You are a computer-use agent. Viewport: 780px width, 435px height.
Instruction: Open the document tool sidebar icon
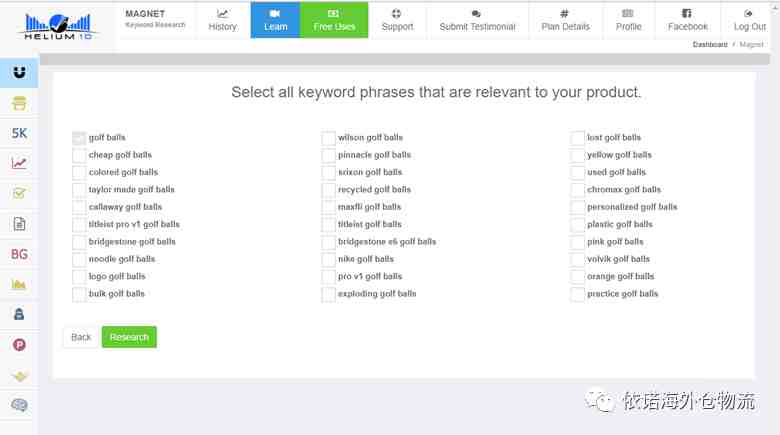[19, 224]
